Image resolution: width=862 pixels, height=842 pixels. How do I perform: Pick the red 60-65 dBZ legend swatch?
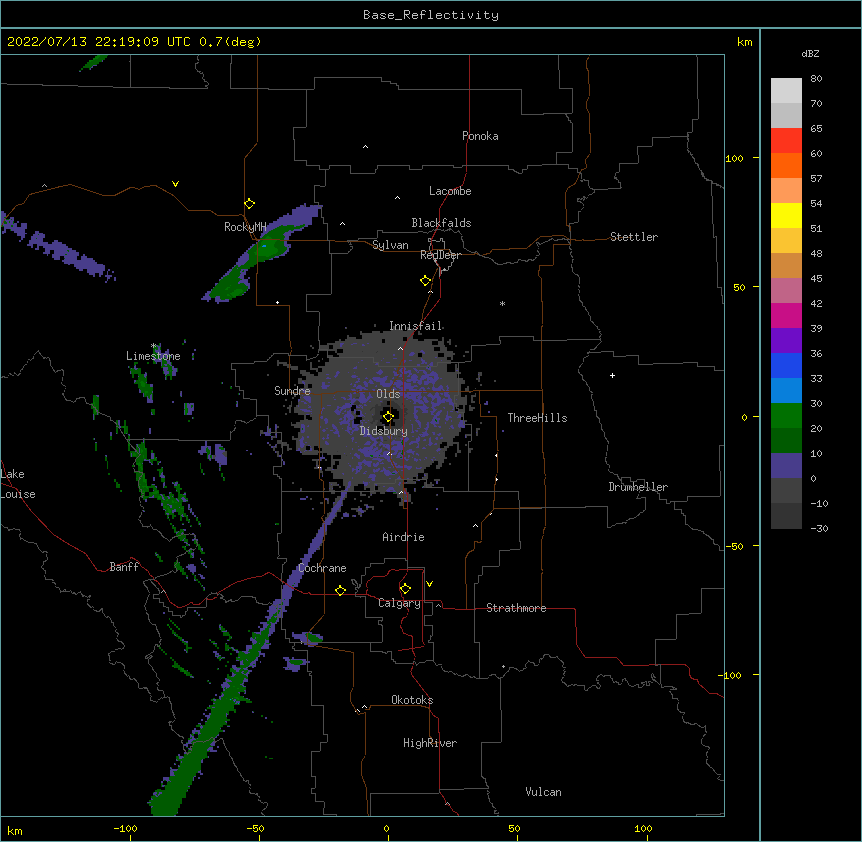click(786, 141)
